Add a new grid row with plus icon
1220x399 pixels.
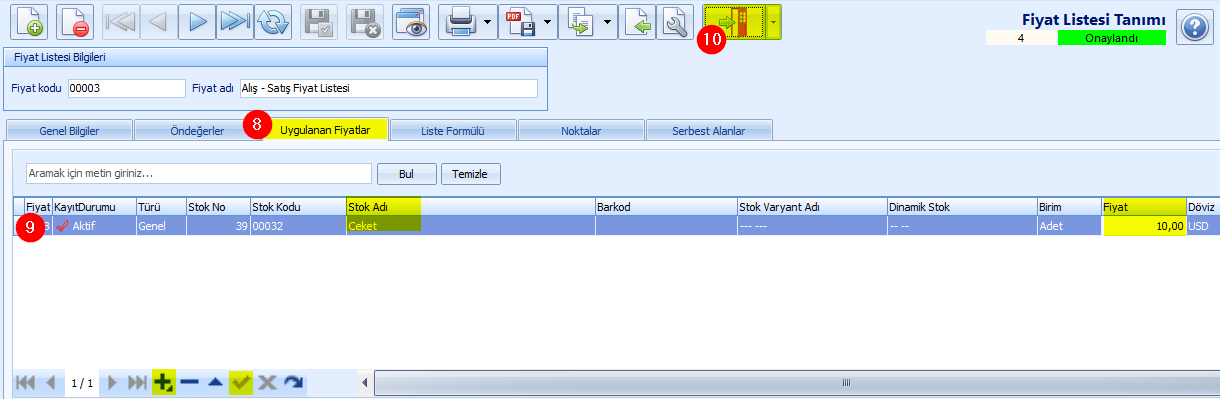164,382
